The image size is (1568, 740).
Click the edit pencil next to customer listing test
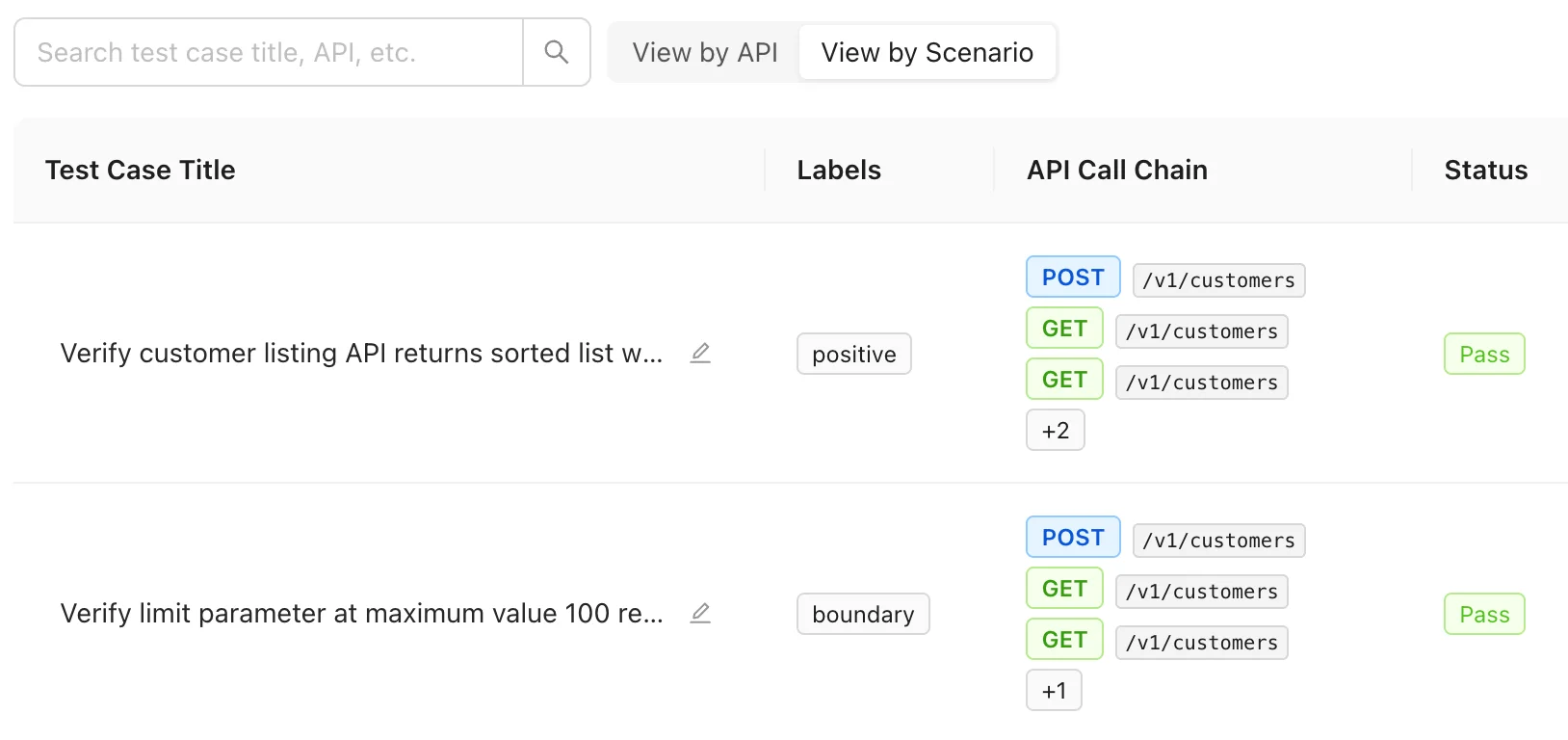[x=700, y=353]
